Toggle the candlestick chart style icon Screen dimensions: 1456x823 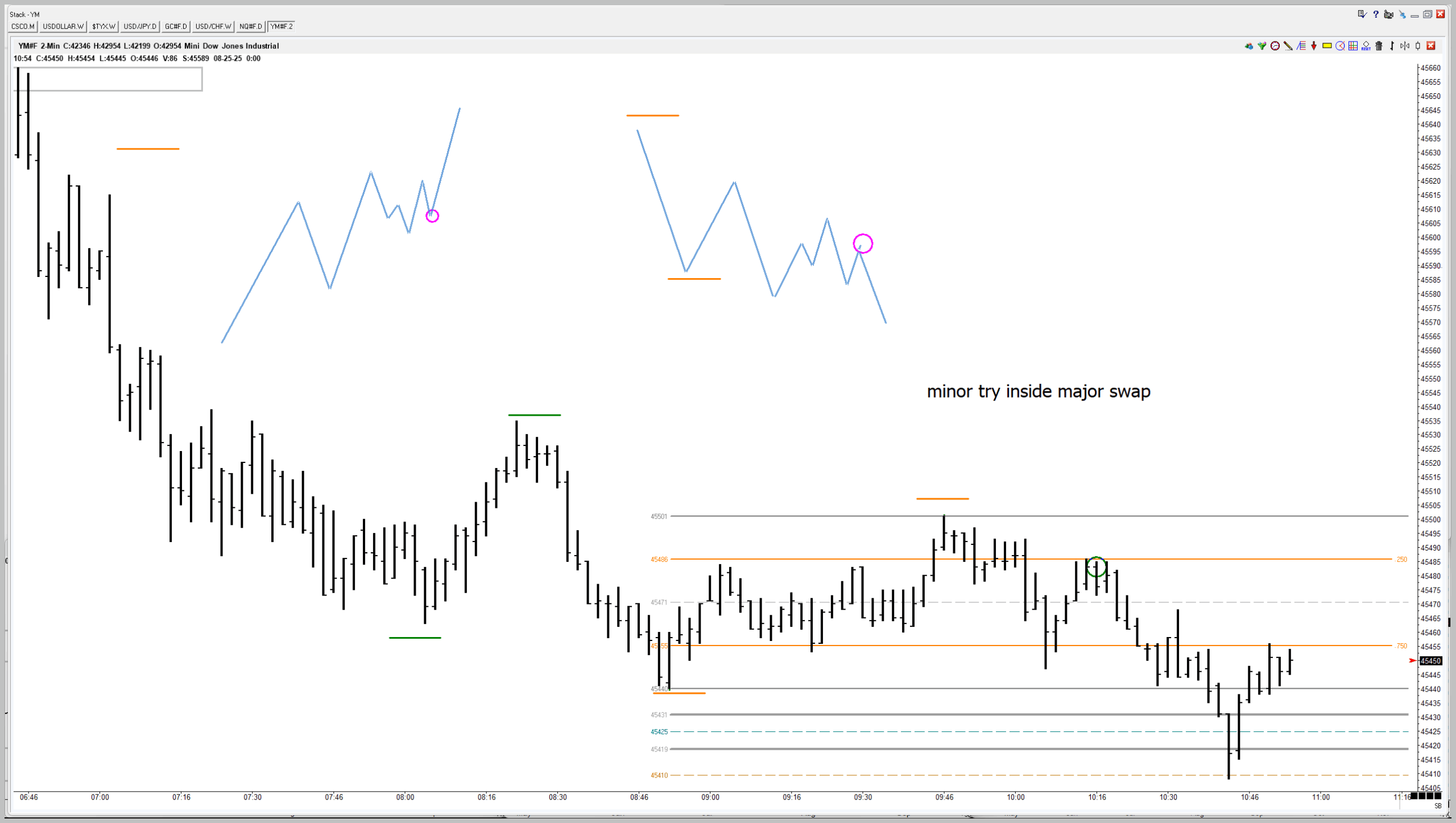pos(1418,46)
